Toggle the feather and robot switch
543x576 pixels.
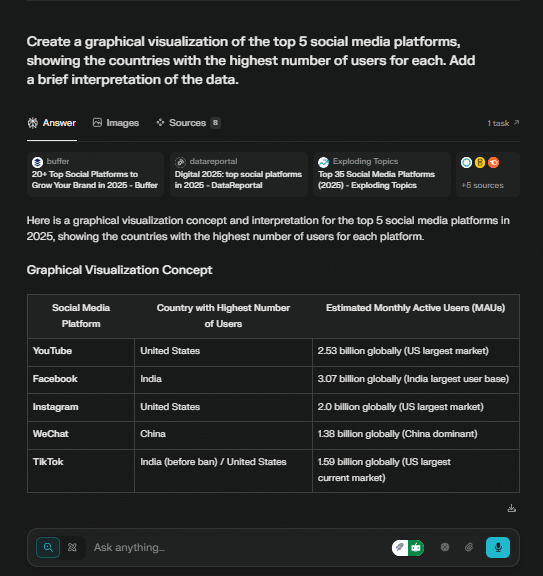(x=408, y=548)
